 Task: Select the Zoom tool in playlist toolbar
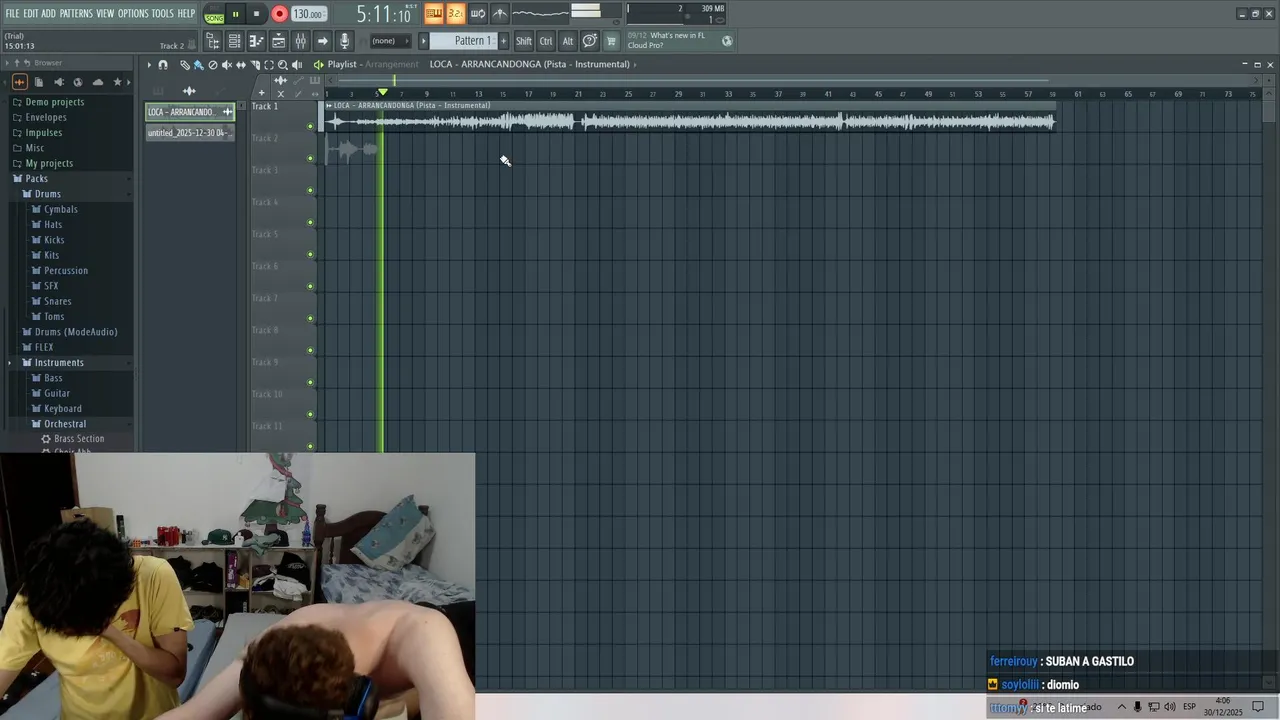coord(283,64)
